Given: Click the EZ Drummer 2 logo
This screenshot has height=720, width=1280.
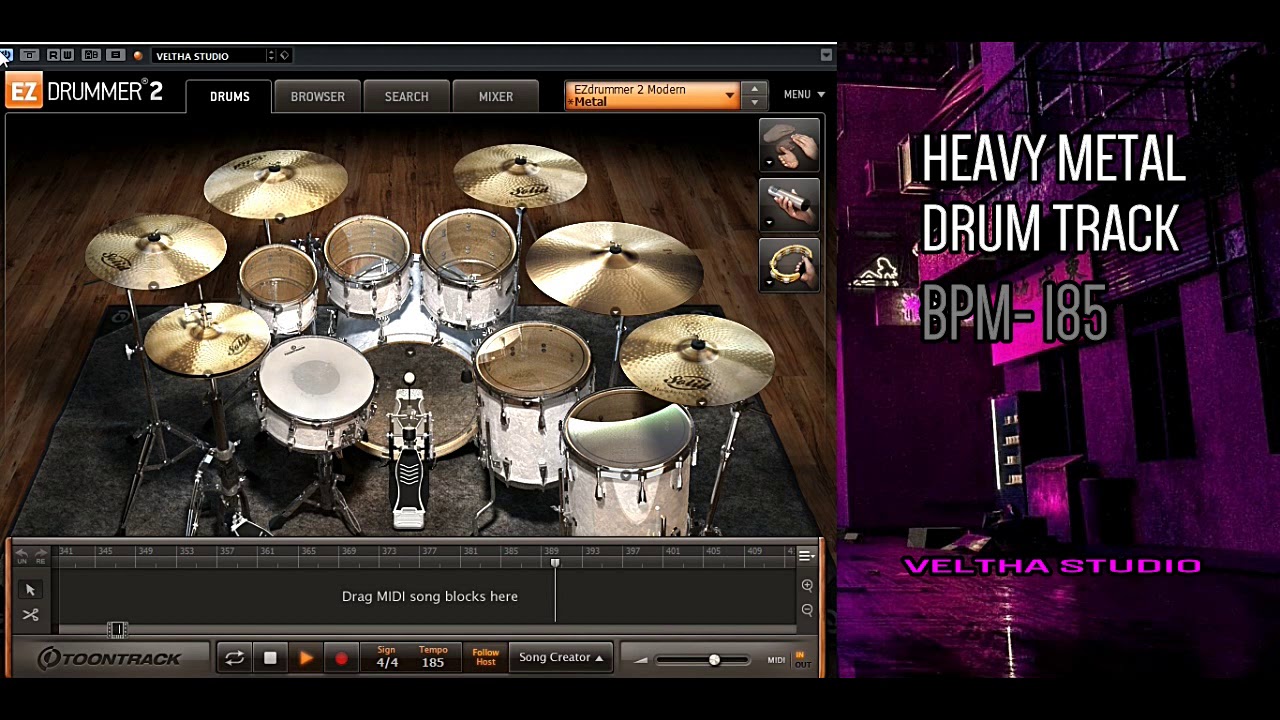Looking at the screenshot, I should (x=84, y=92).
